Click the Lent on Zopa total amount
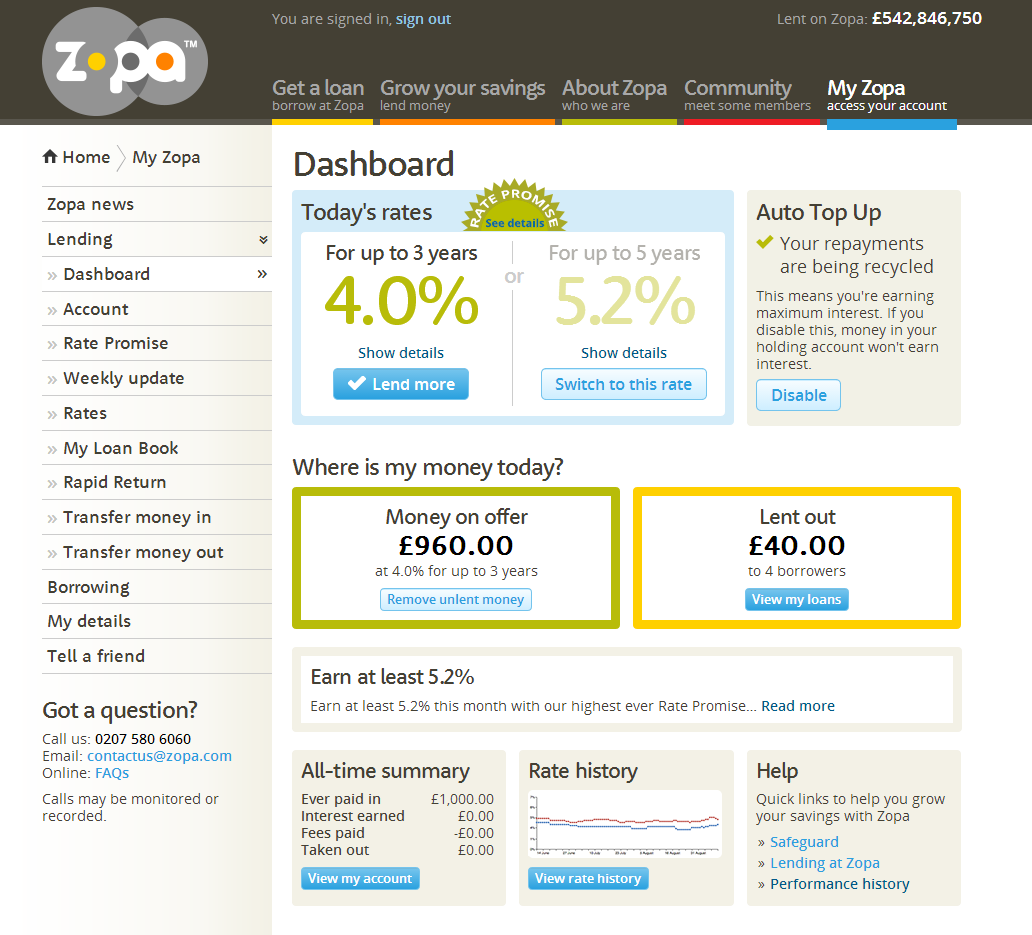1032x935 pixels. pos(927,18)
